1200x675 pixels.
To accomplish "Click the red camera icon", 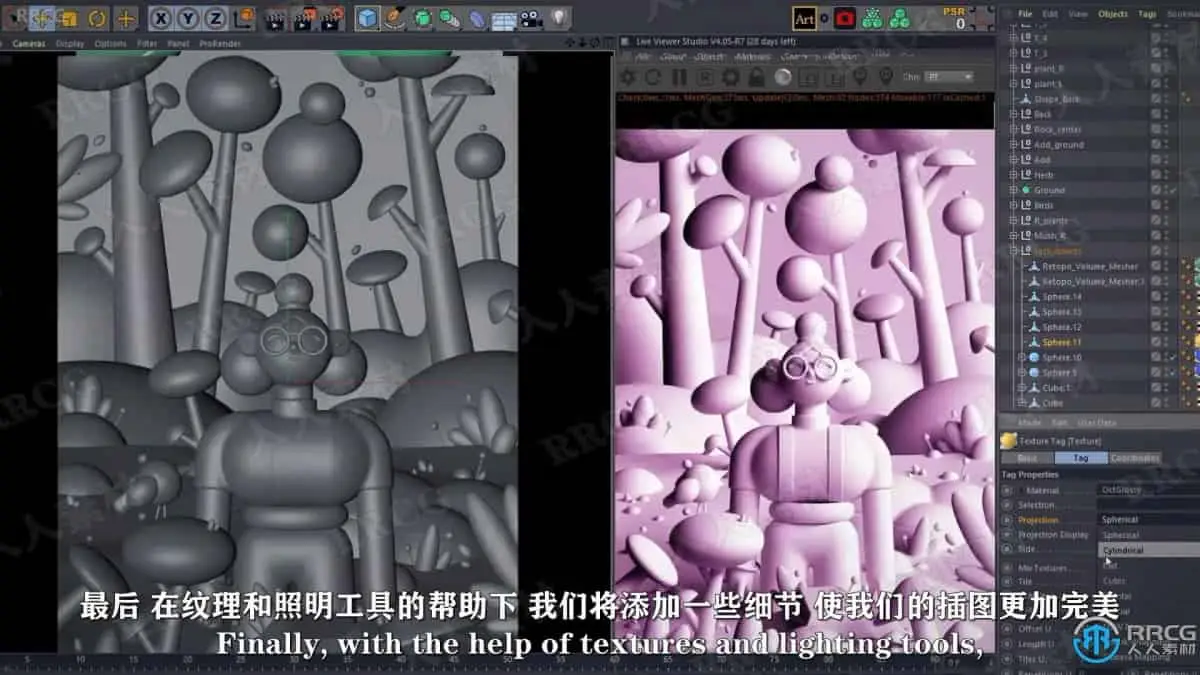I will point(845,18).
